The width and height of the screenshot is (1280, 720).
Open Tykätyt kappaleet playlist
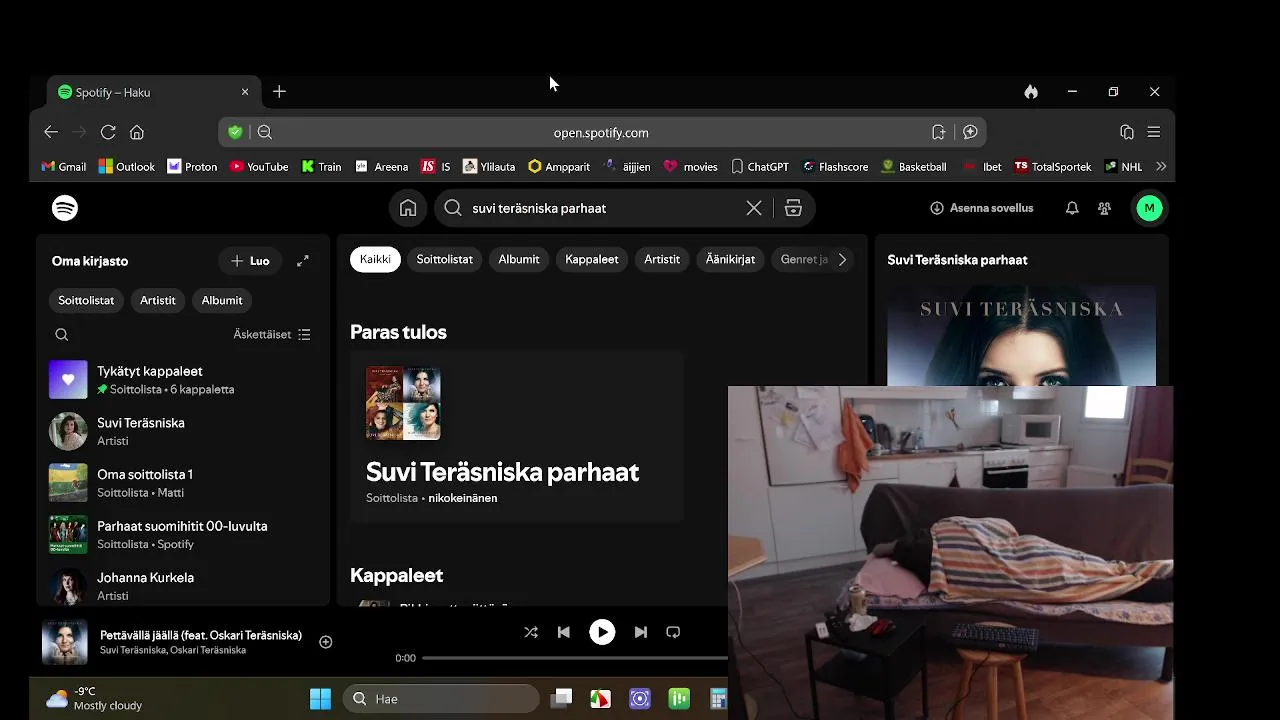point(183,380)
